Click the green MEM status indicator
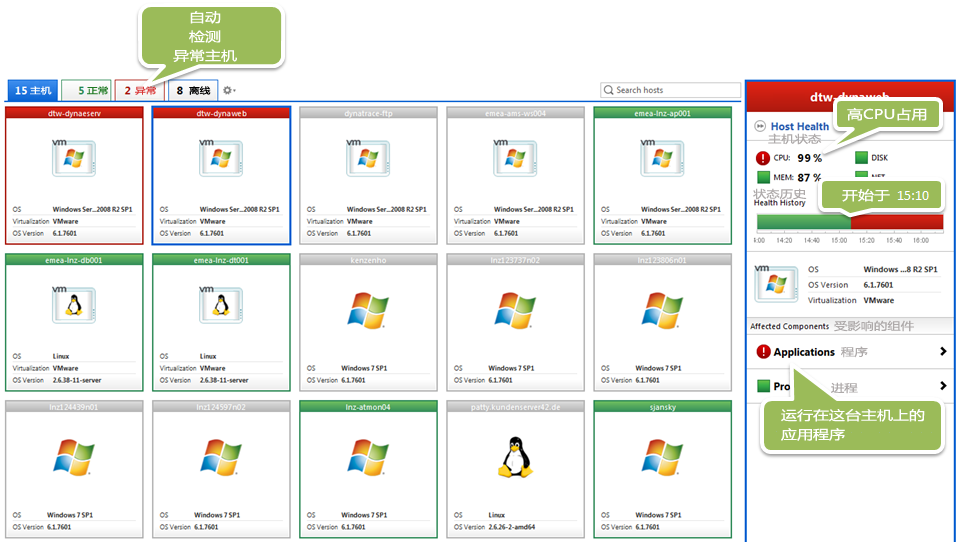This screenshot has width=958, height=542. 764,177
